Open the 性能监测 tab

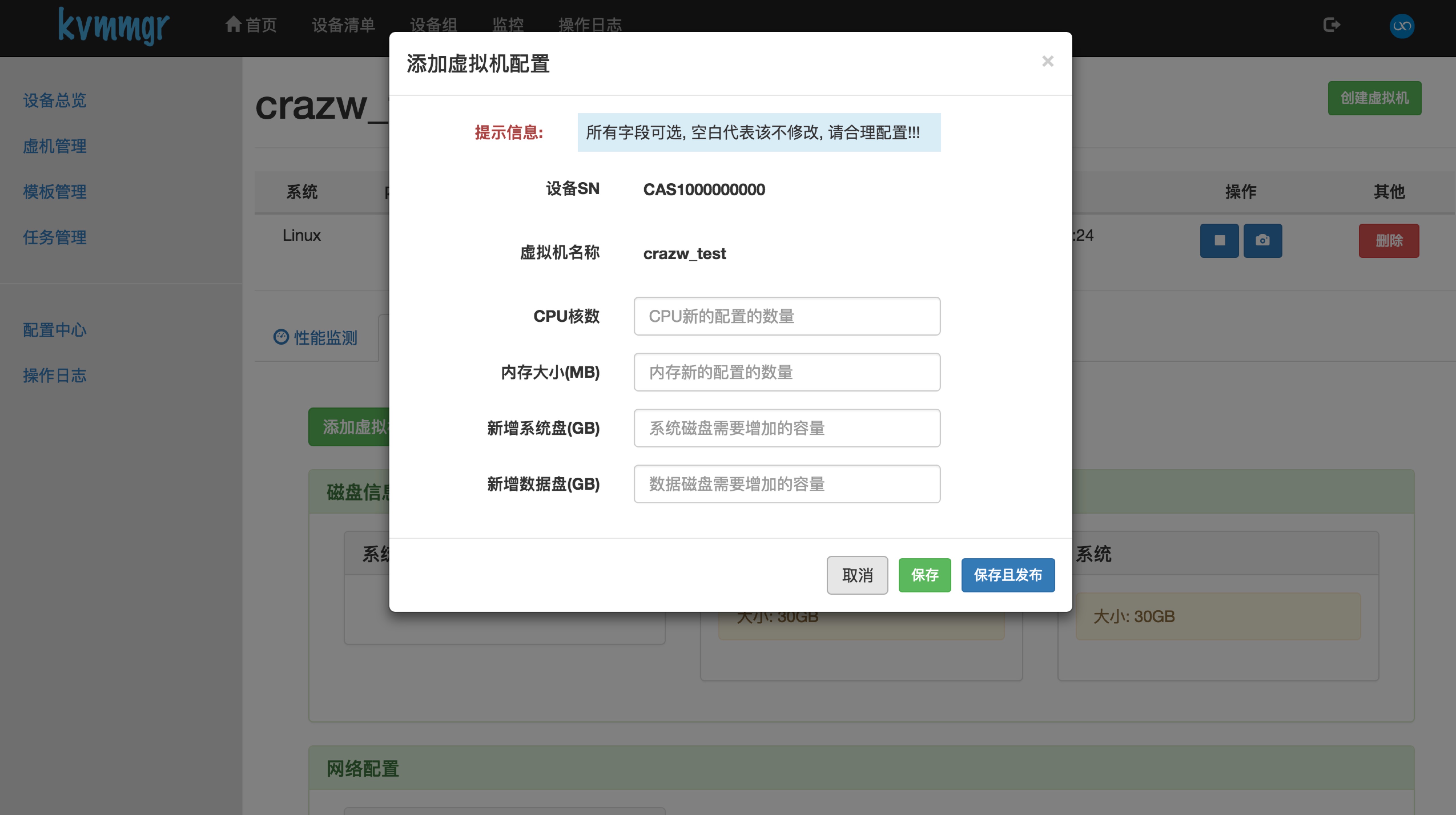click(x=316, y=338)
